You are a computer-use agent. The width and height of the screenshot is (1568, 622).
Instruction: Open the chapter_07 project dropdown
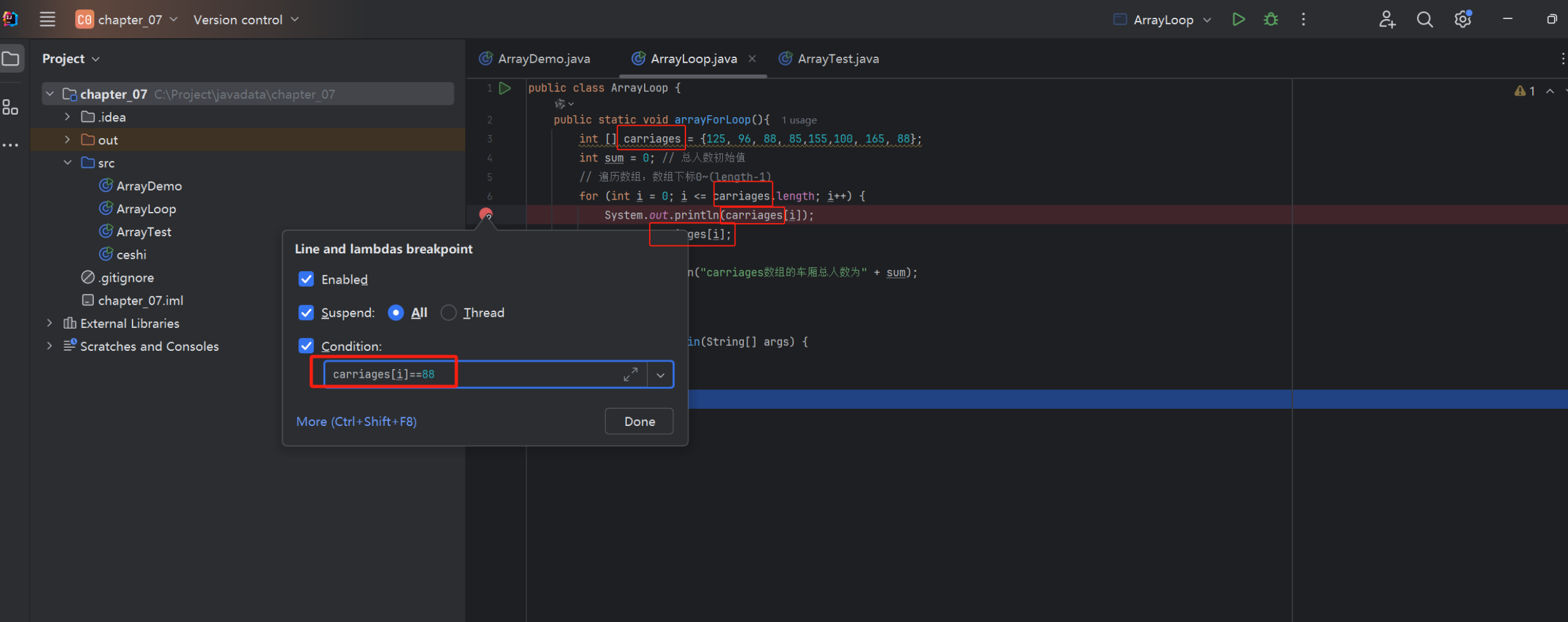pyautogui.click(x=127, y=20)
